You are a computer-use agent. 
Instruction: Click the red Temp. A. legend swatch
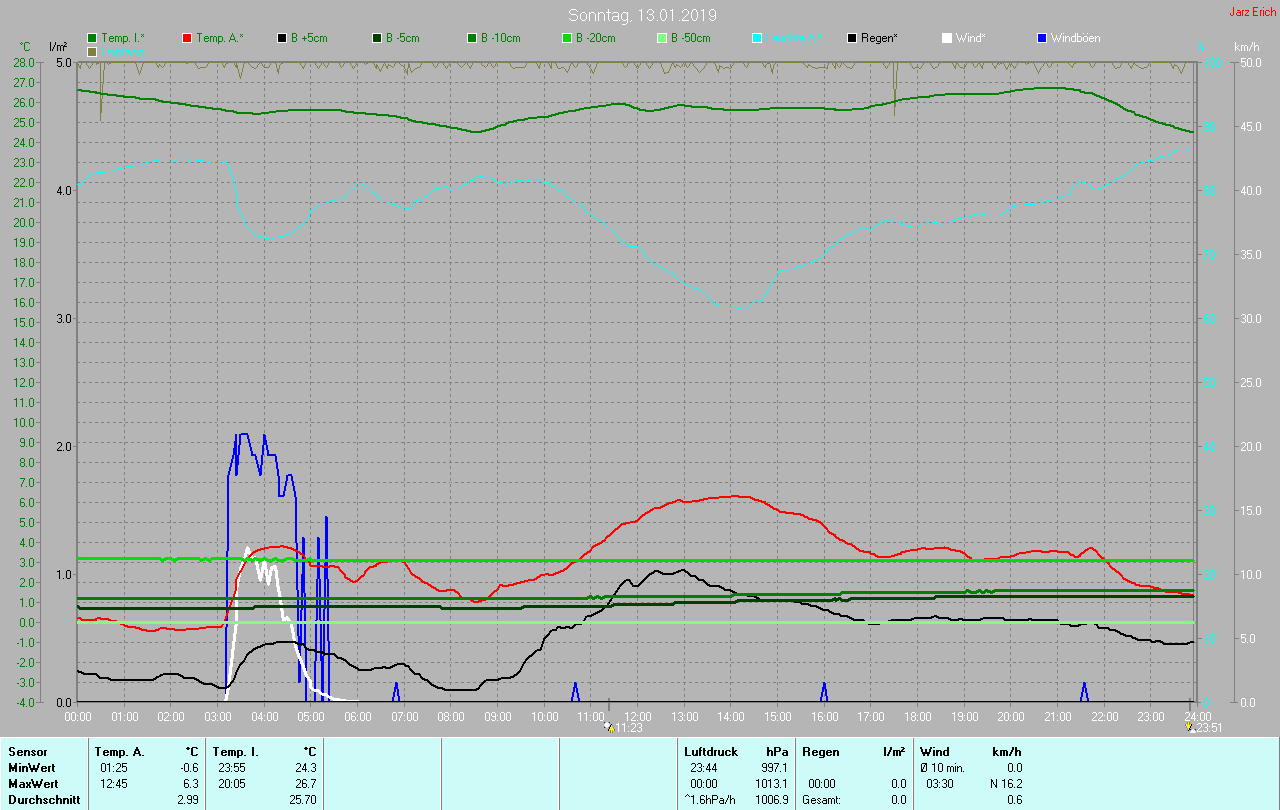(187, 38)
